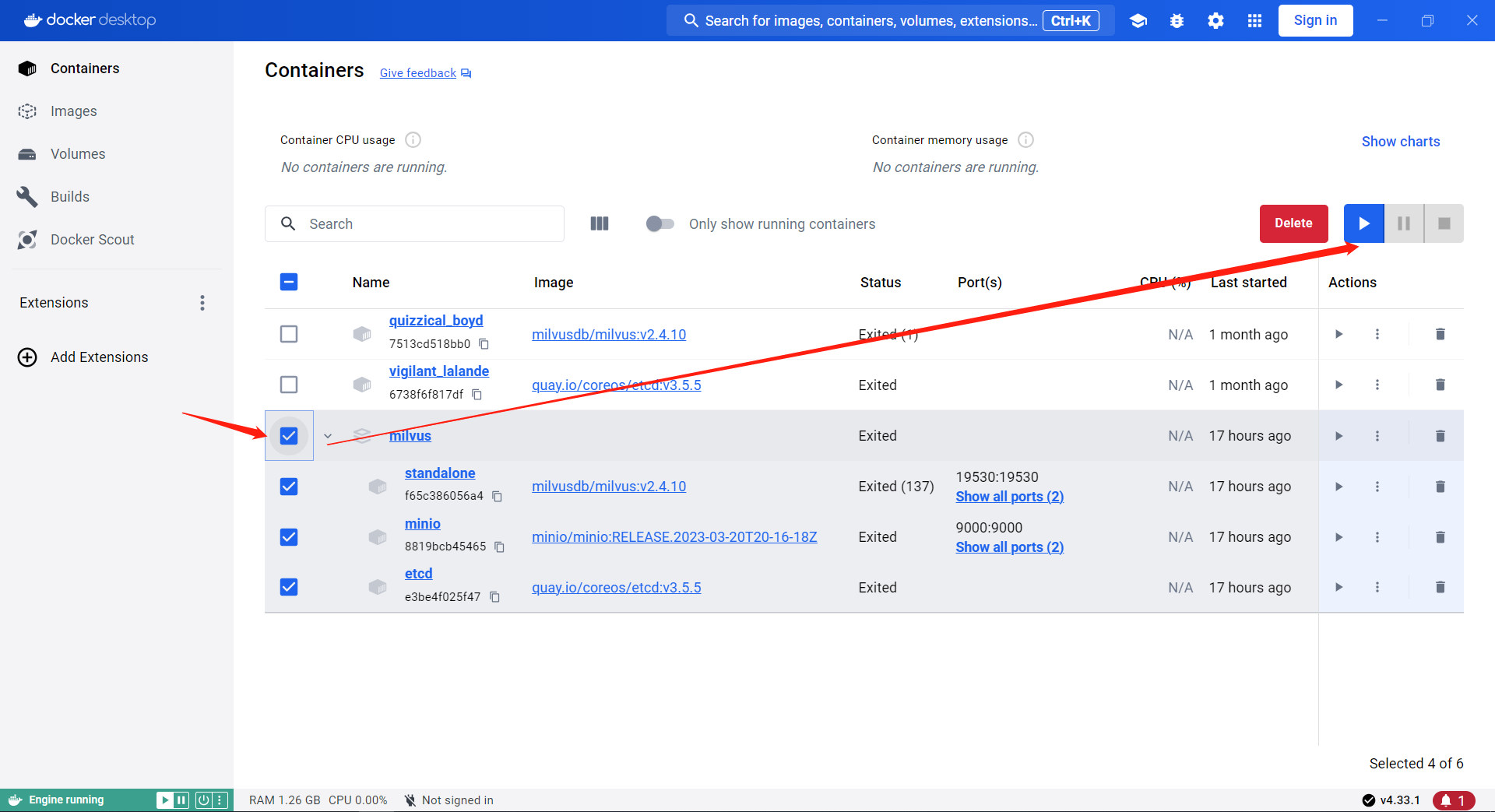Check the quizzical_boyd container checkbox
Viewport: 1495px width, 812px height.
[x=289, y=334]
